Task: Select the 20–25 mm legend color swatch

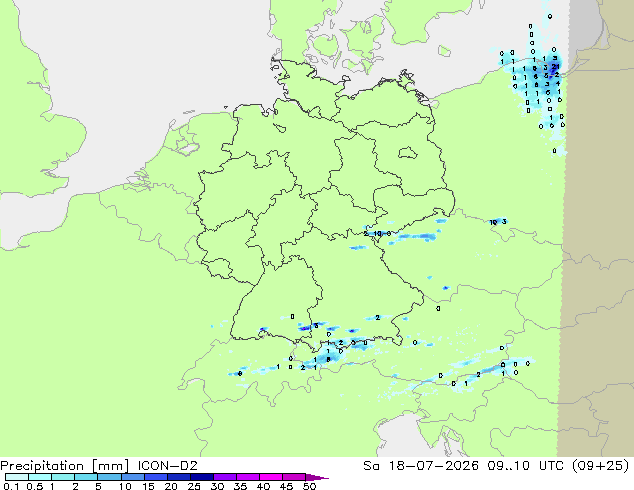Action: pos(179,477)
